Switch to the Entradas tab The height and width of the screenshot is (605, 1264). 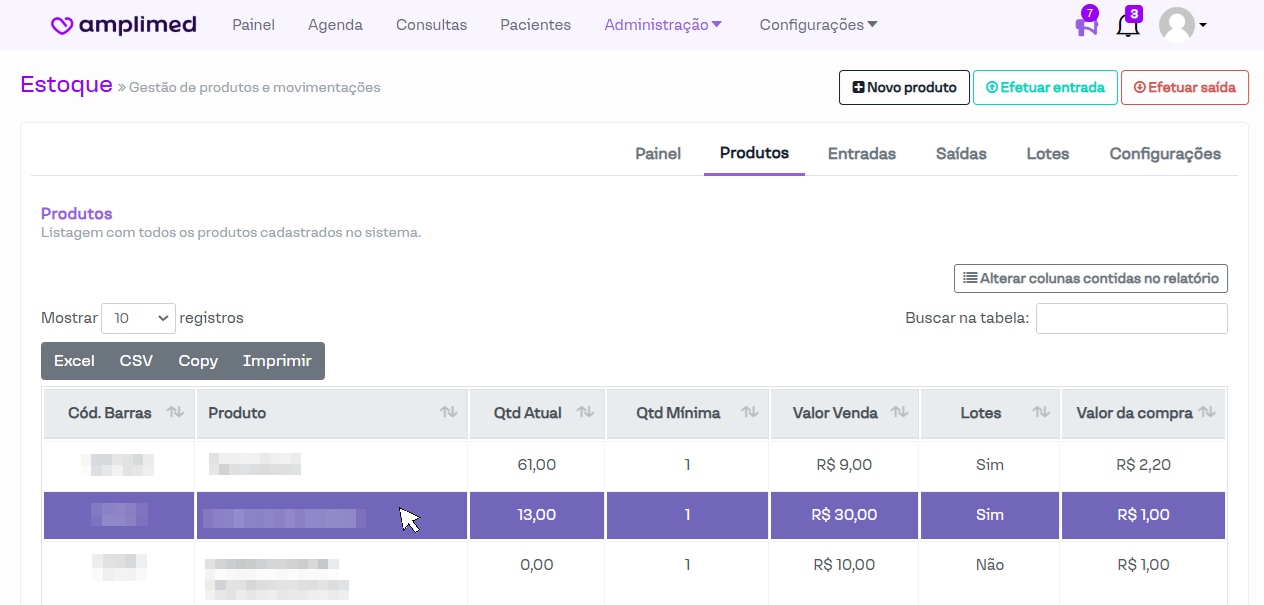pos(861,154)
